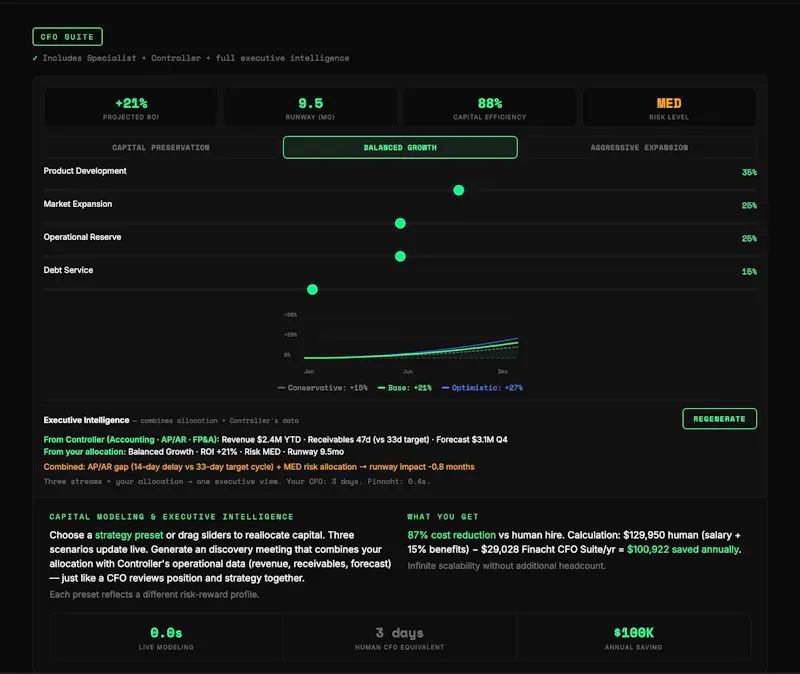Click the Operational Reserve label
The height and width of the screenshot is (674, 800).
click(82, 237)
